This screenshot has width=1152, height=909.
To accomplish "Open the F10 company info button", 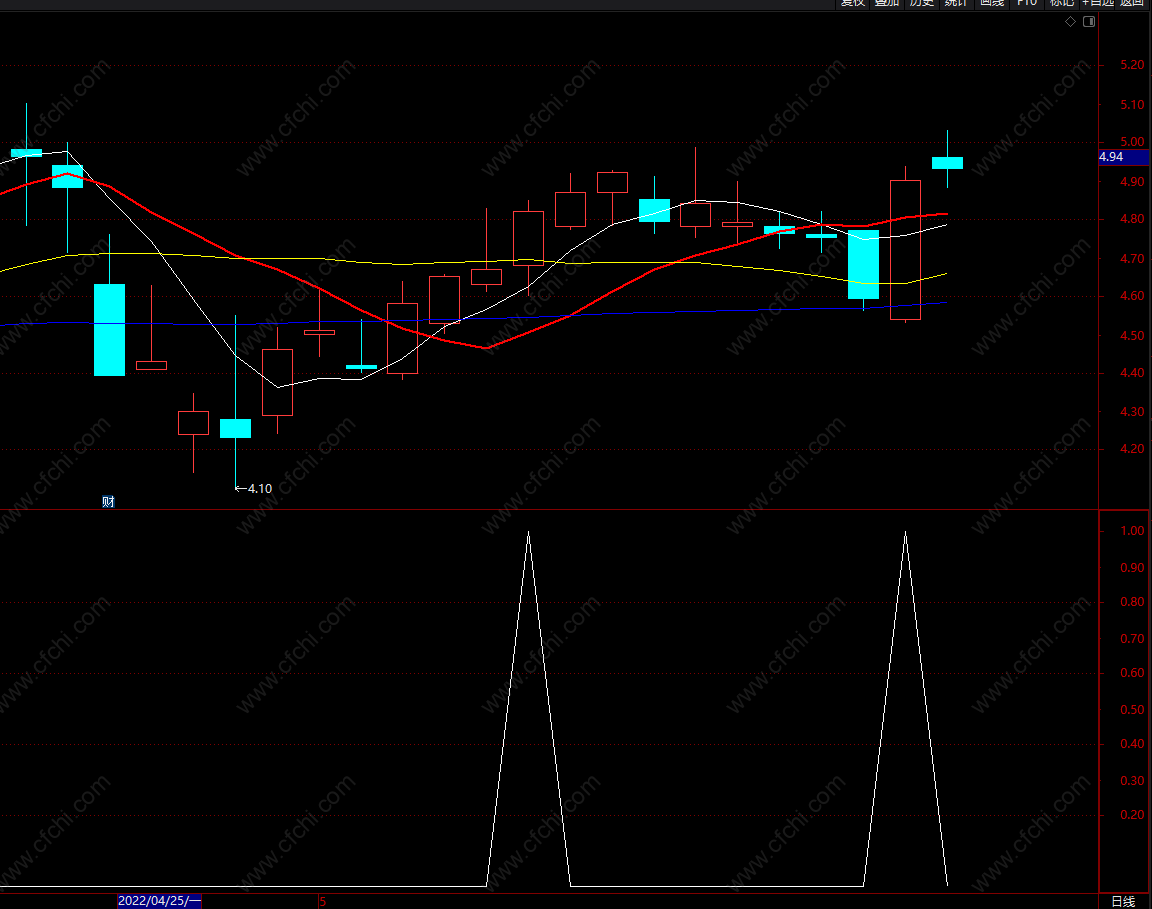I will point(1026,4).
